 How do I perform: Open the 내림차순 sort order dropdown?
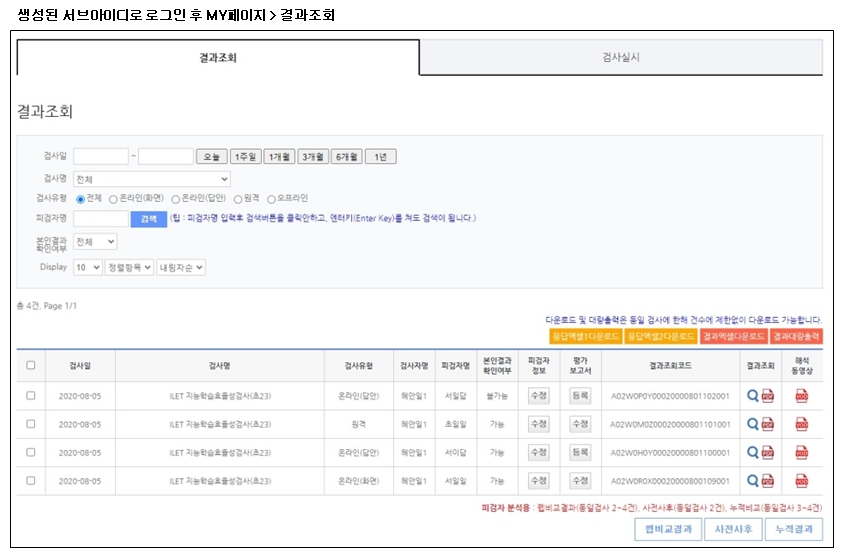click(x=180, y=267)
